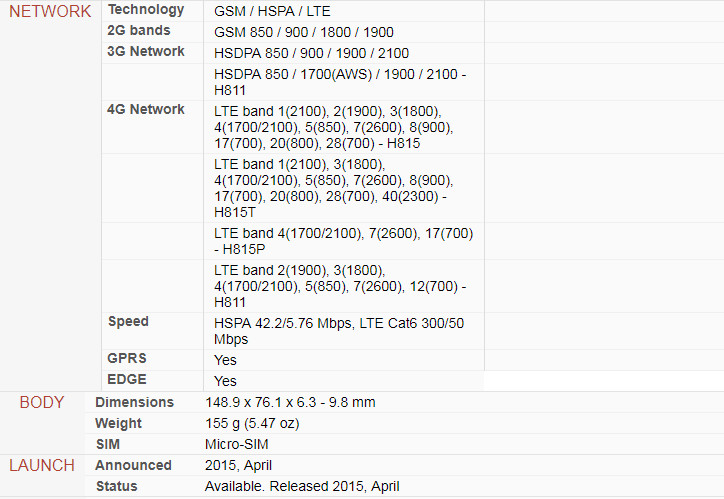Viewport: 724px width, 499px height.
Task: Select the EDGE label
Action: [127, 379]
